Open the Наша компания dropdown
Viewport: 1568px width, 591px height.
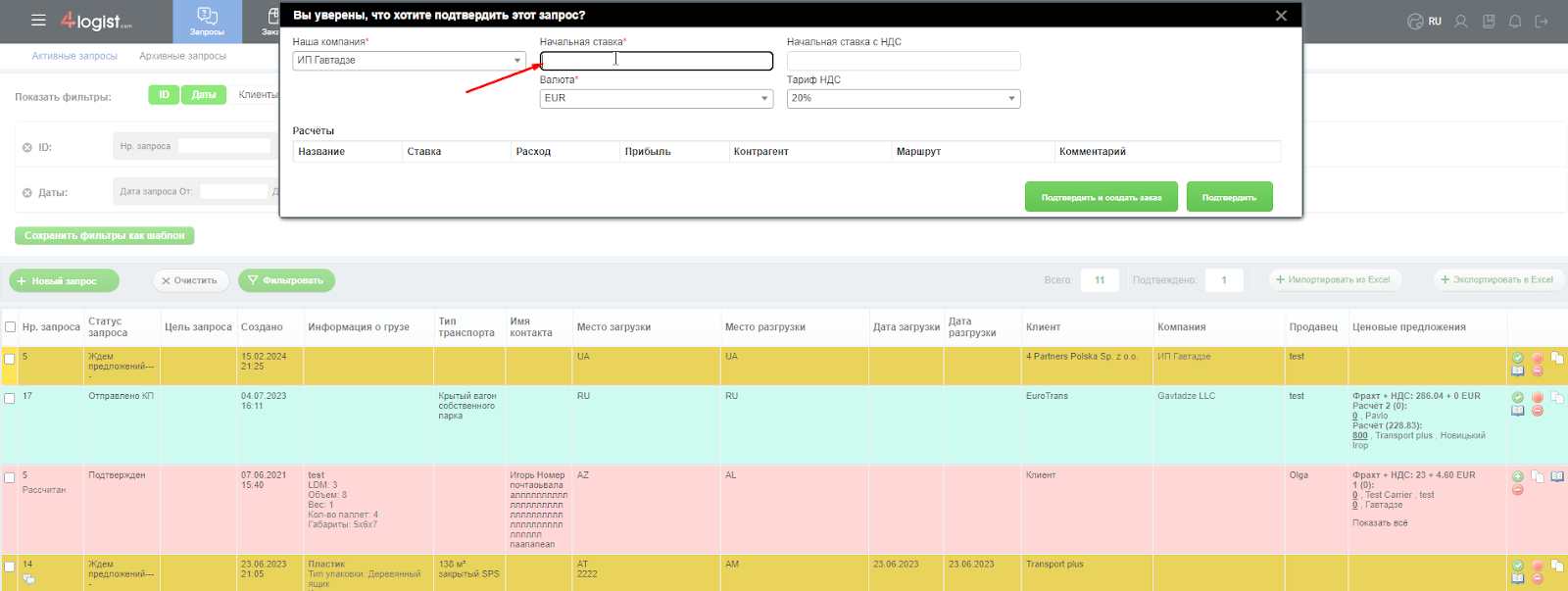click(x=410, y=60)
